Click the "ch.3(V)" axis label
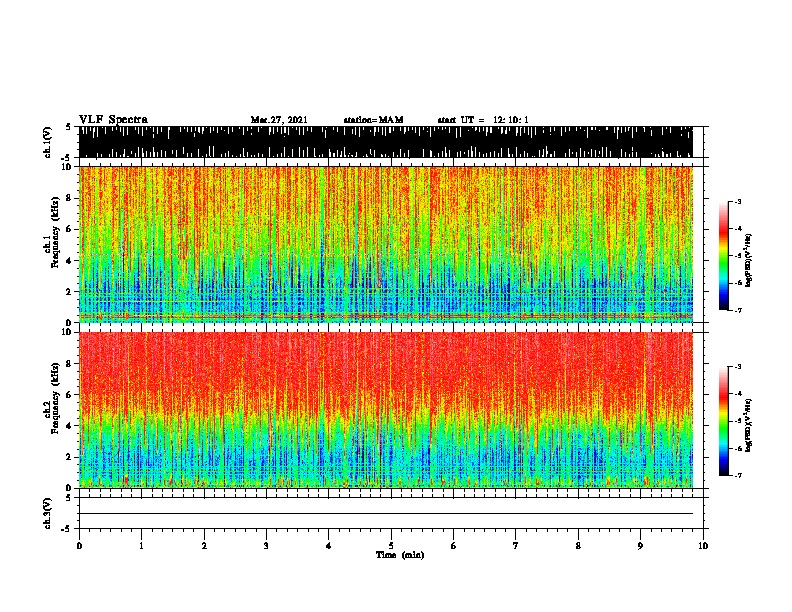The image size is (792, 612). [x=47, y=513]
